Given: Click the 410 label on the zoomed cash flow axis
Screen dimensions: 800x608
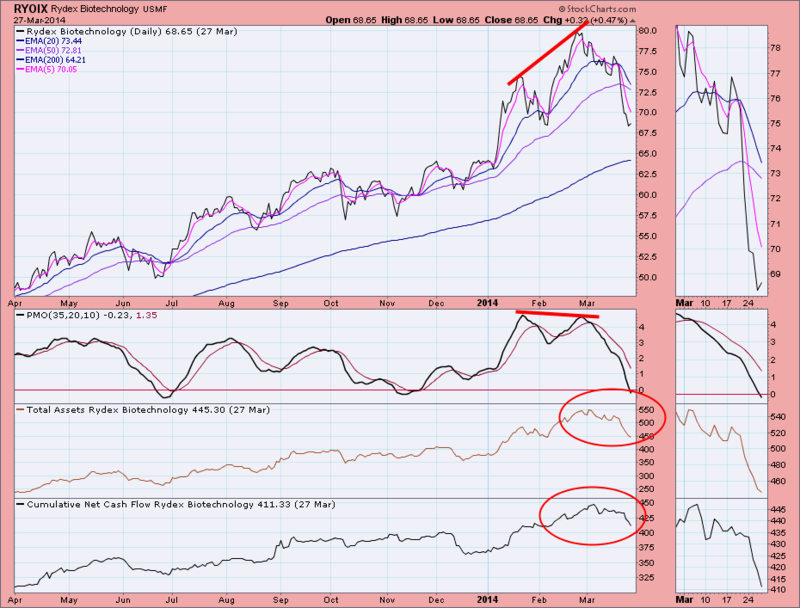Looking at the screenshot, I should [x=778, y=590].
